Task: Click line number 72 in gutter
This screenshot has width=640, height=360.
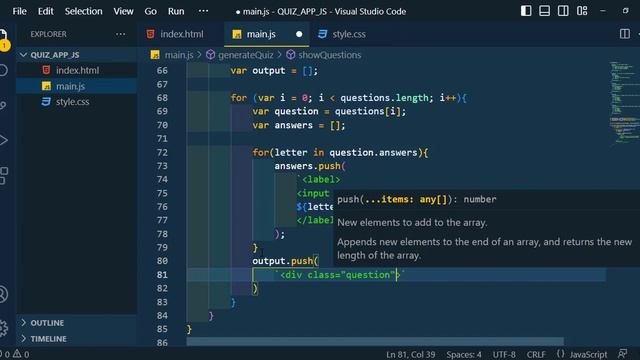Action: click(162, 153)
